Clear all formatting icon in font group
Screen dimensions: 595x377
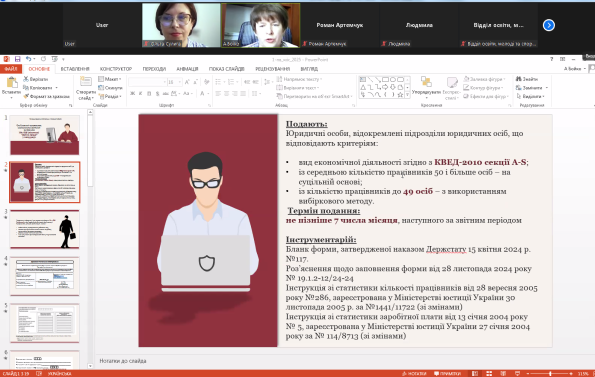[207, 82]
